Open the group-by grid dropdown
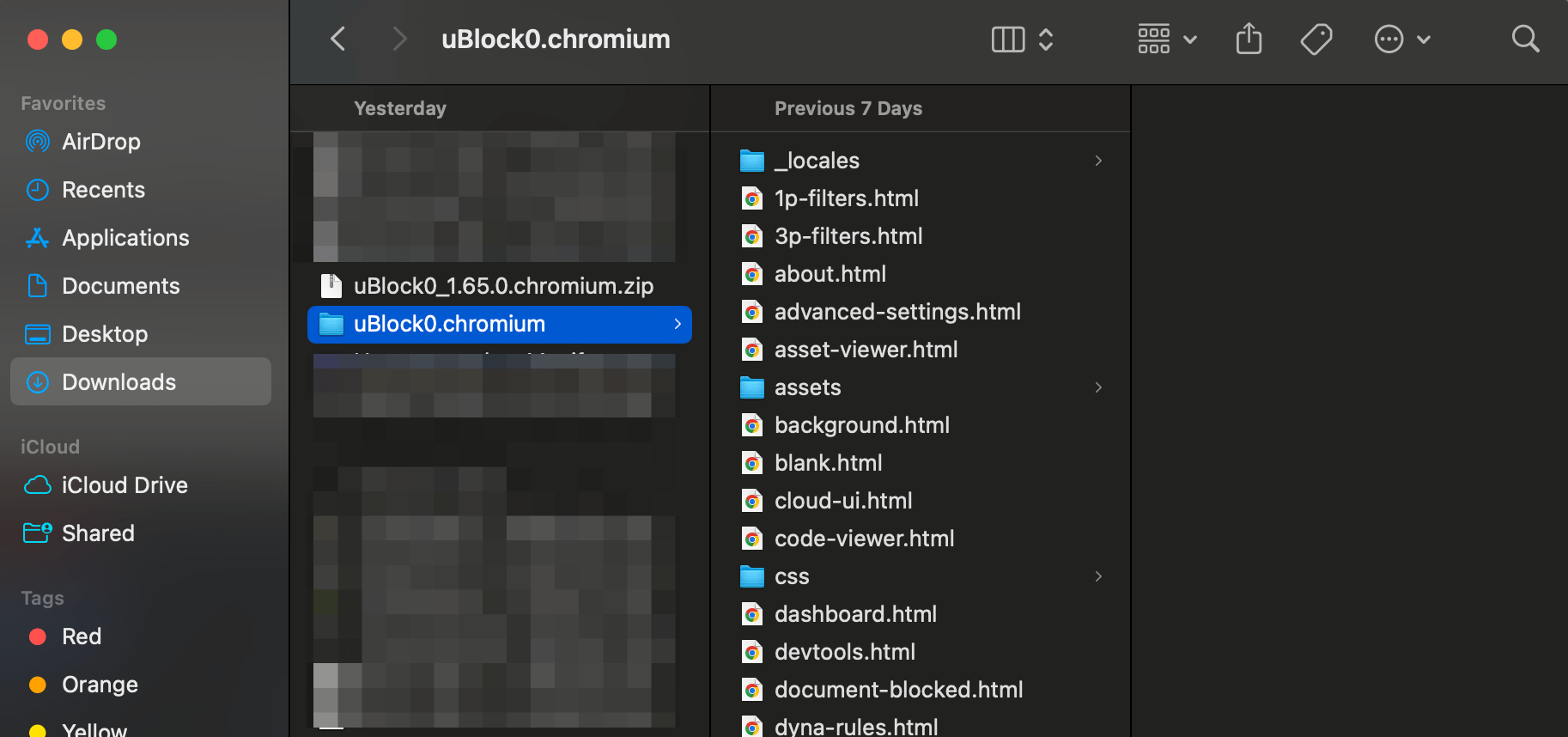Screen dimensions: 1568x737 click(x=1167, y=39)
